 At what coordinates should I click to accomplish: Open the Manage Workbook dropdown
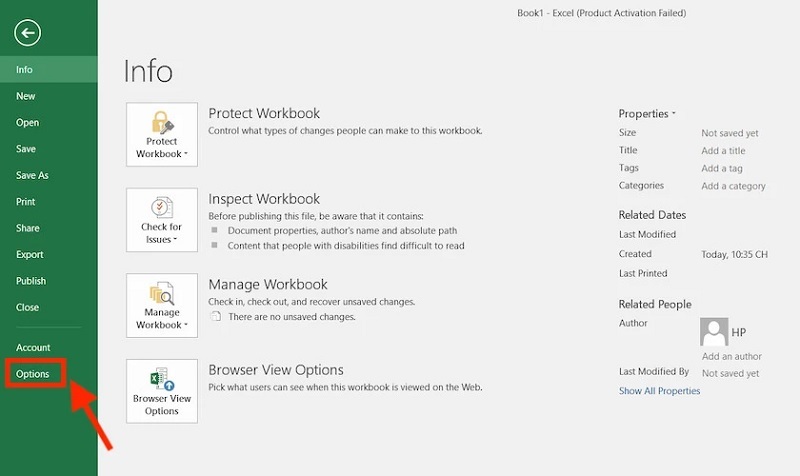coord(162,305)
